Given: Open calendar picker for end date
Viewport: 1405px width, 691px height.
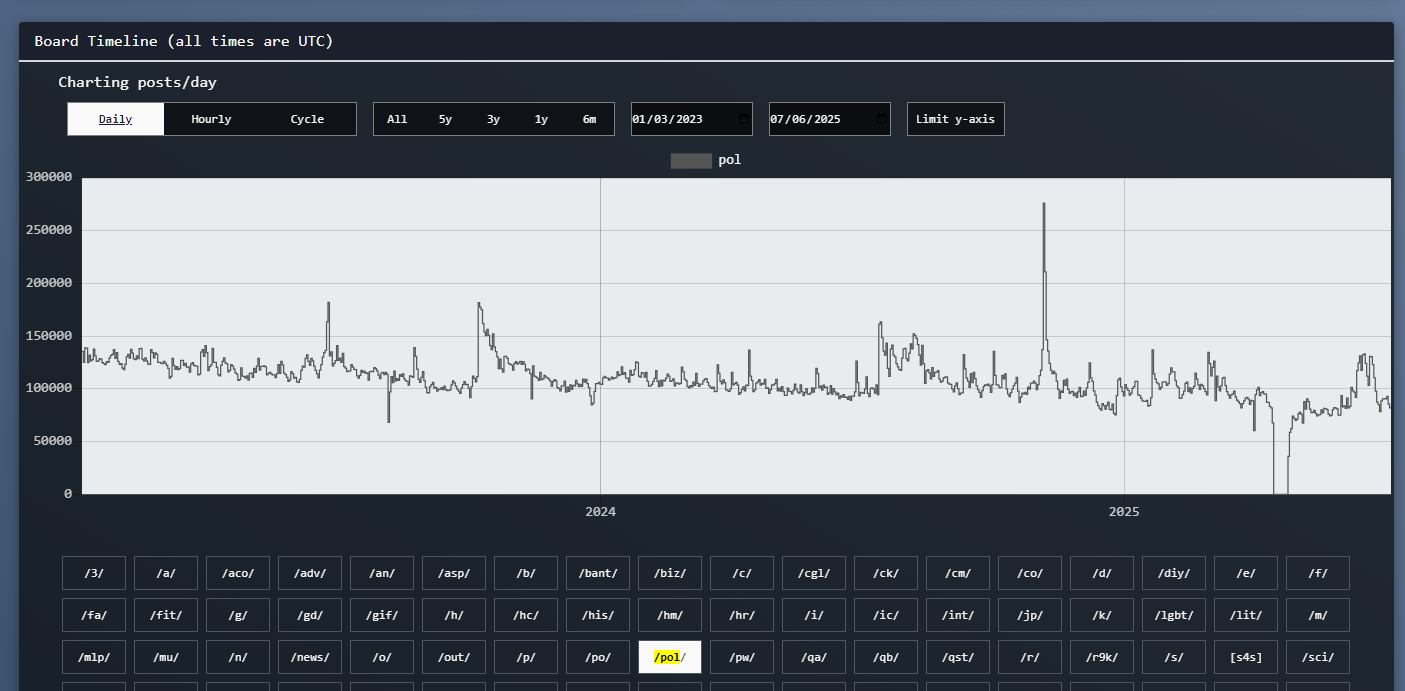Looking at the screenshot, I should tap(881, 119).
